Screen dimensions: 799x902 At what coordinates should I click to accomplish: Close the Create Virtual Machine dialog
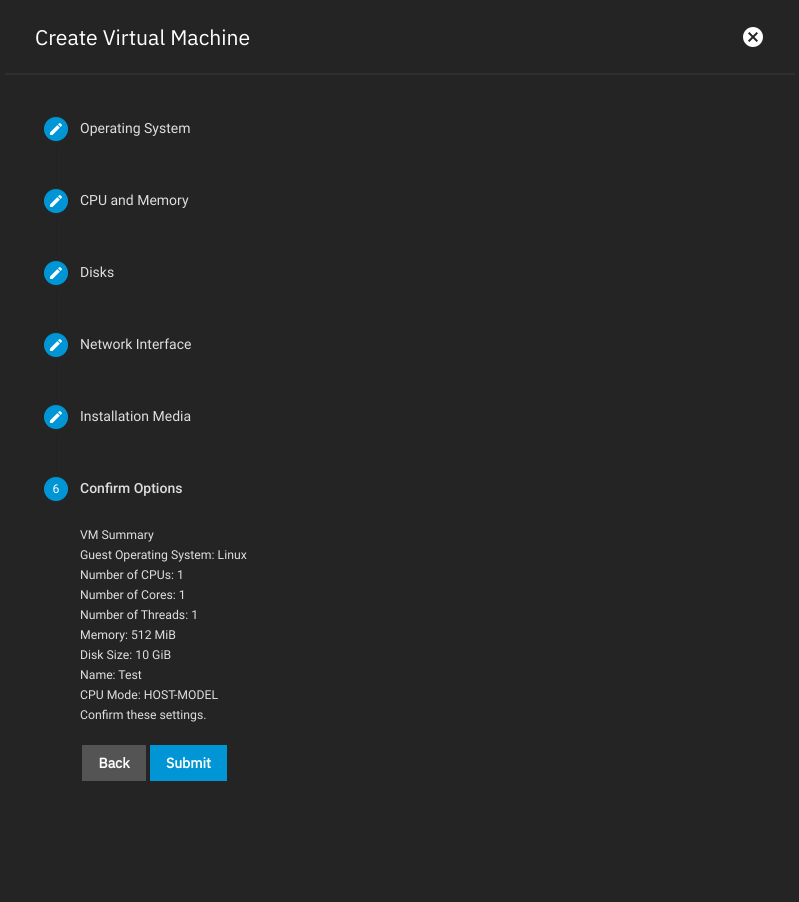point(752,37)
